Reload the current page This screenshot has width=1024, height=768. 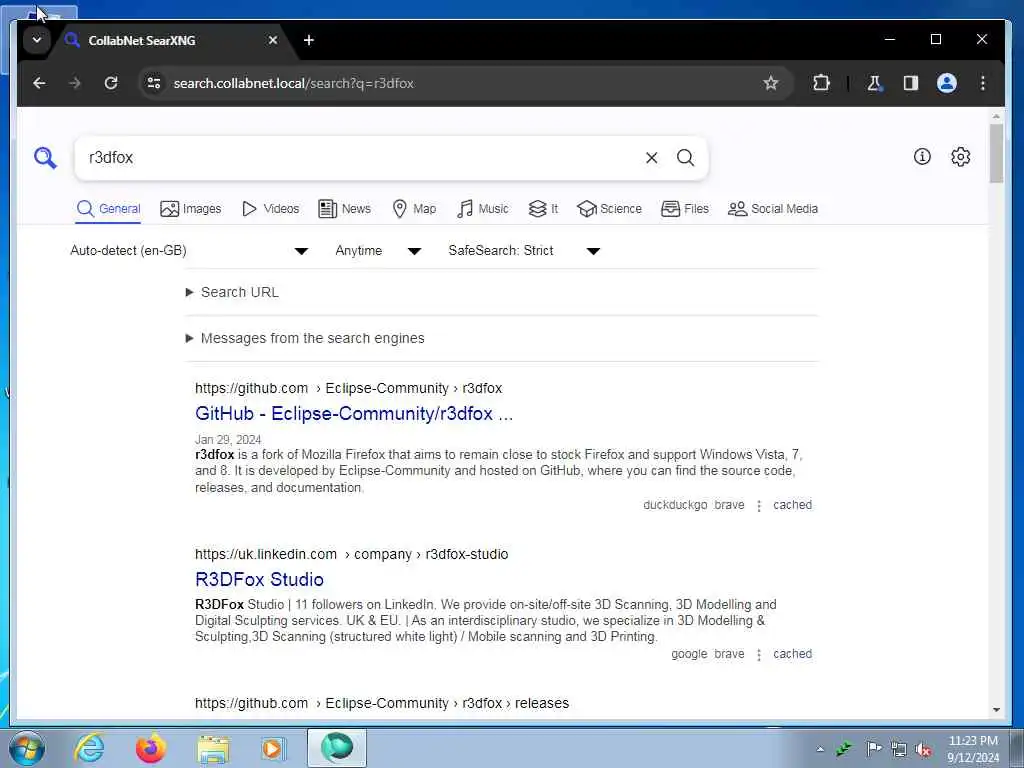pyautogui.click(x=111, y=83)
